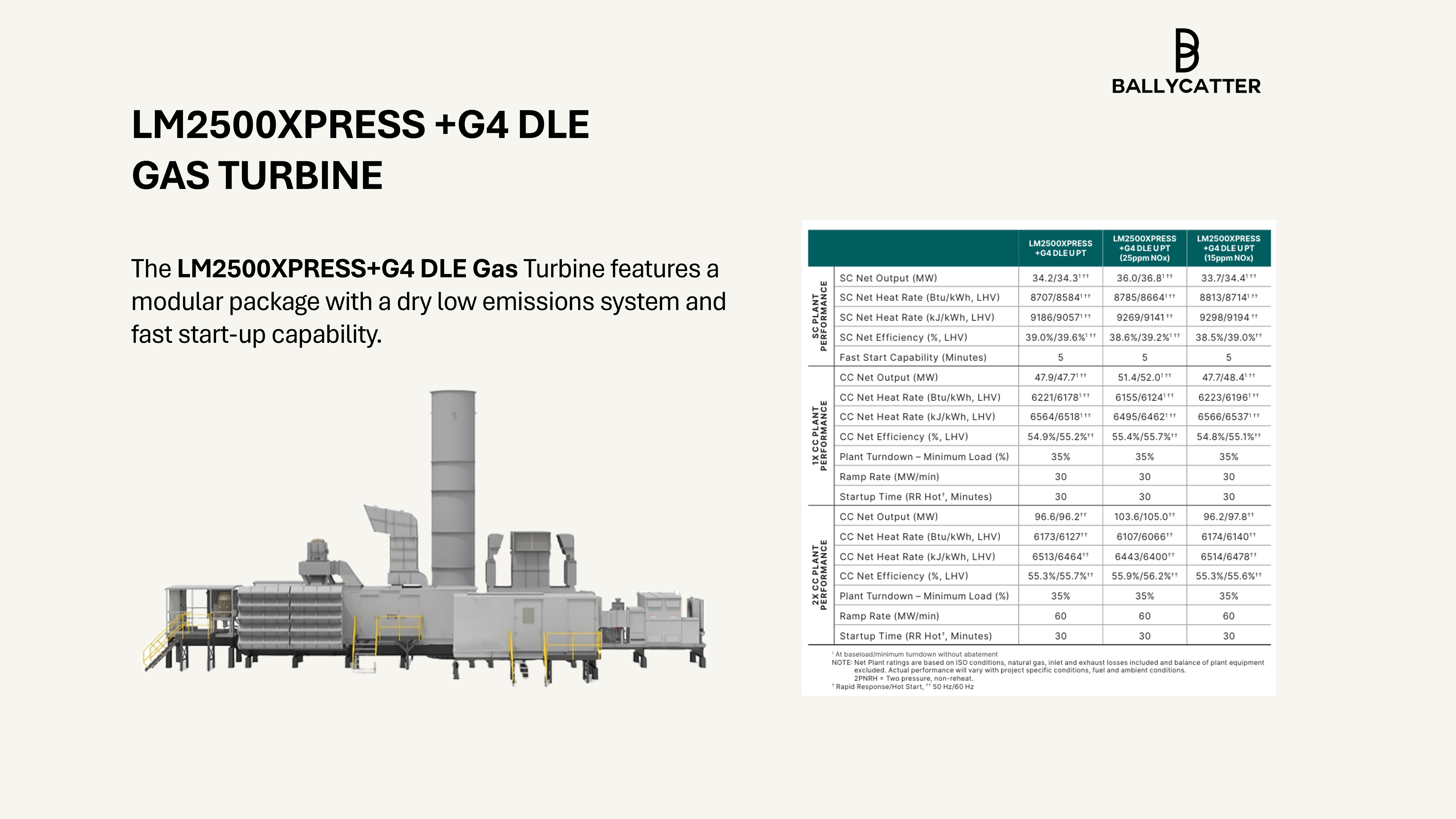
Task: Click the '9269/9141' heat rate value
Action: 1145,318
